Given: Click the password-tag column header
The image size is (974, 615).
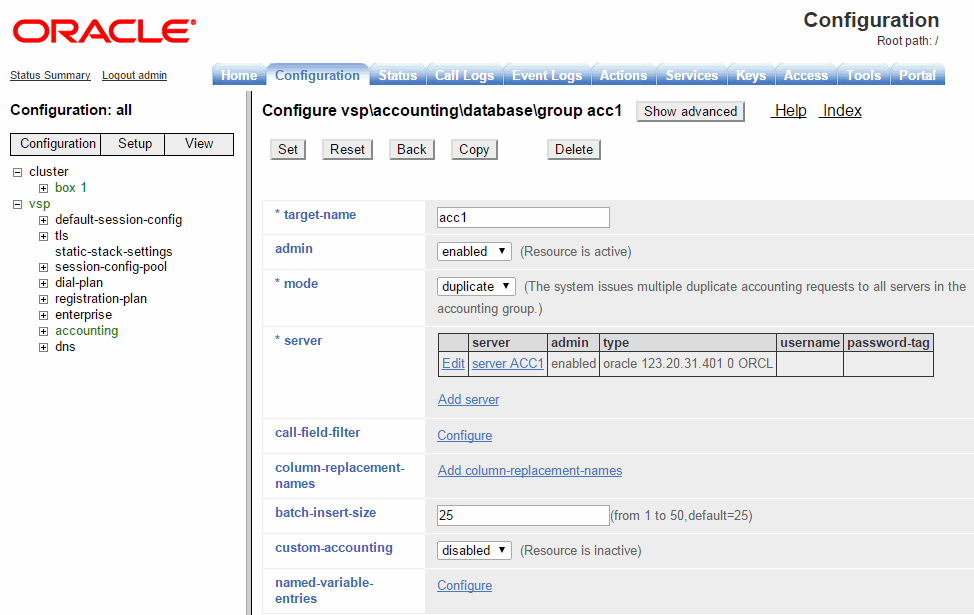Looking at the screenshot, I should [x=888, y=342].
